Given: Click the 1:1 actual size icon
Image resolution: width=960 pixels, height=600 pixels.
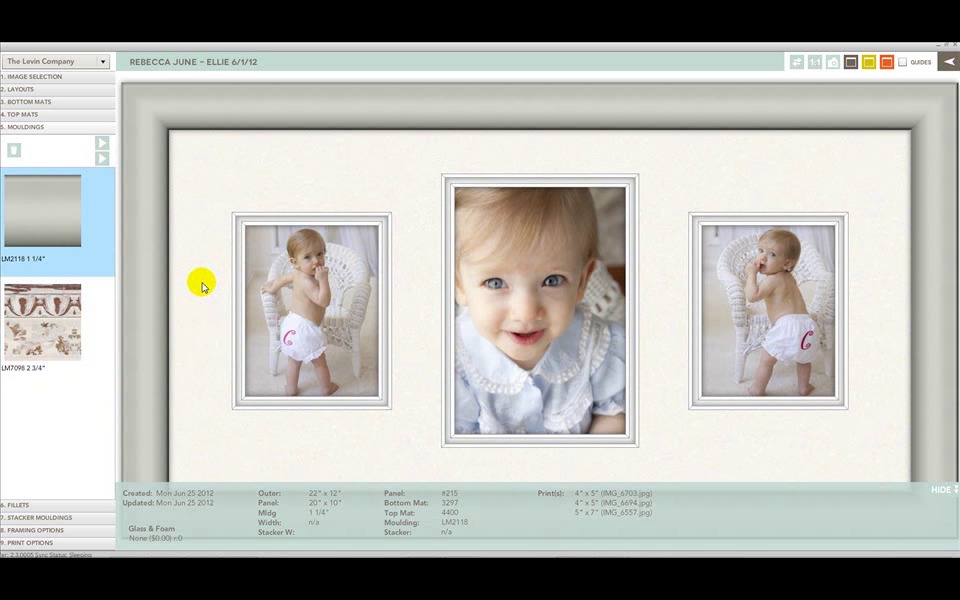Looking at the screenshot, I should [815, 62].
